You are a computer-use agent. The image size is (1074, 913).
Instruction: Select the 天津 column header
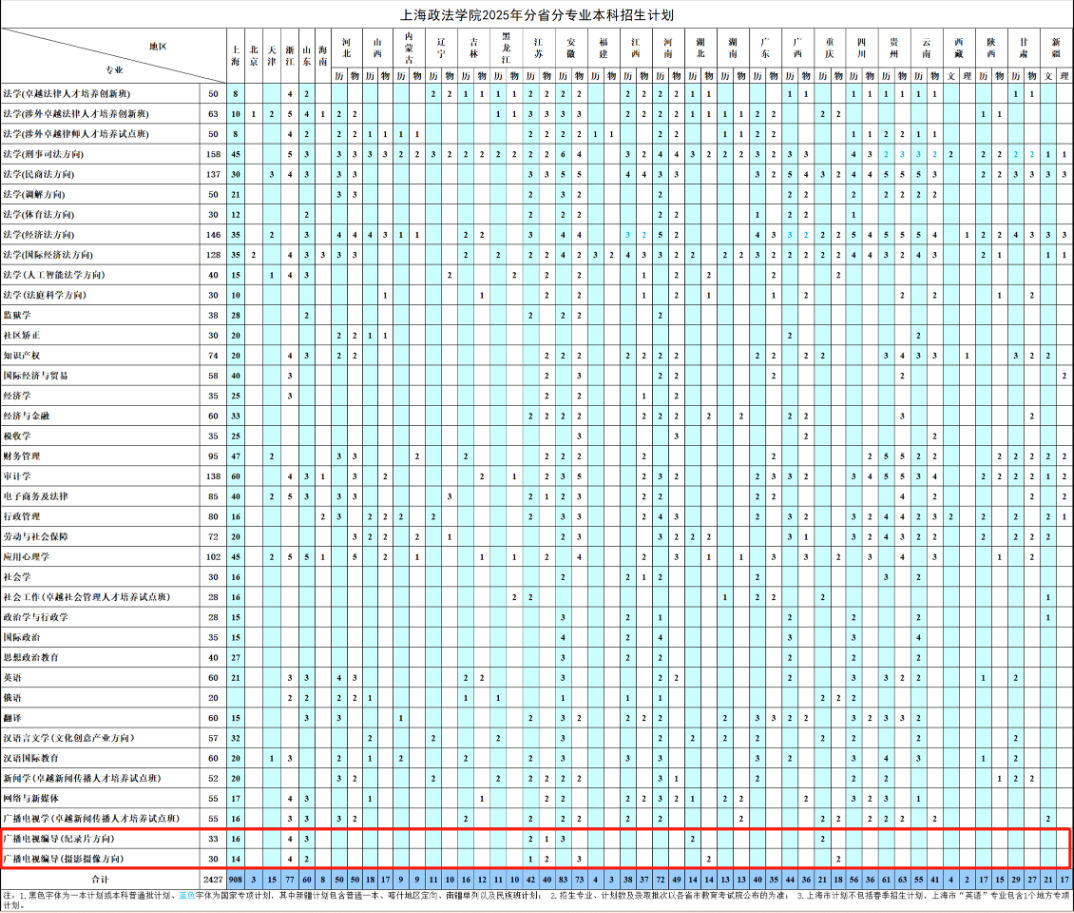coord(272,55)
